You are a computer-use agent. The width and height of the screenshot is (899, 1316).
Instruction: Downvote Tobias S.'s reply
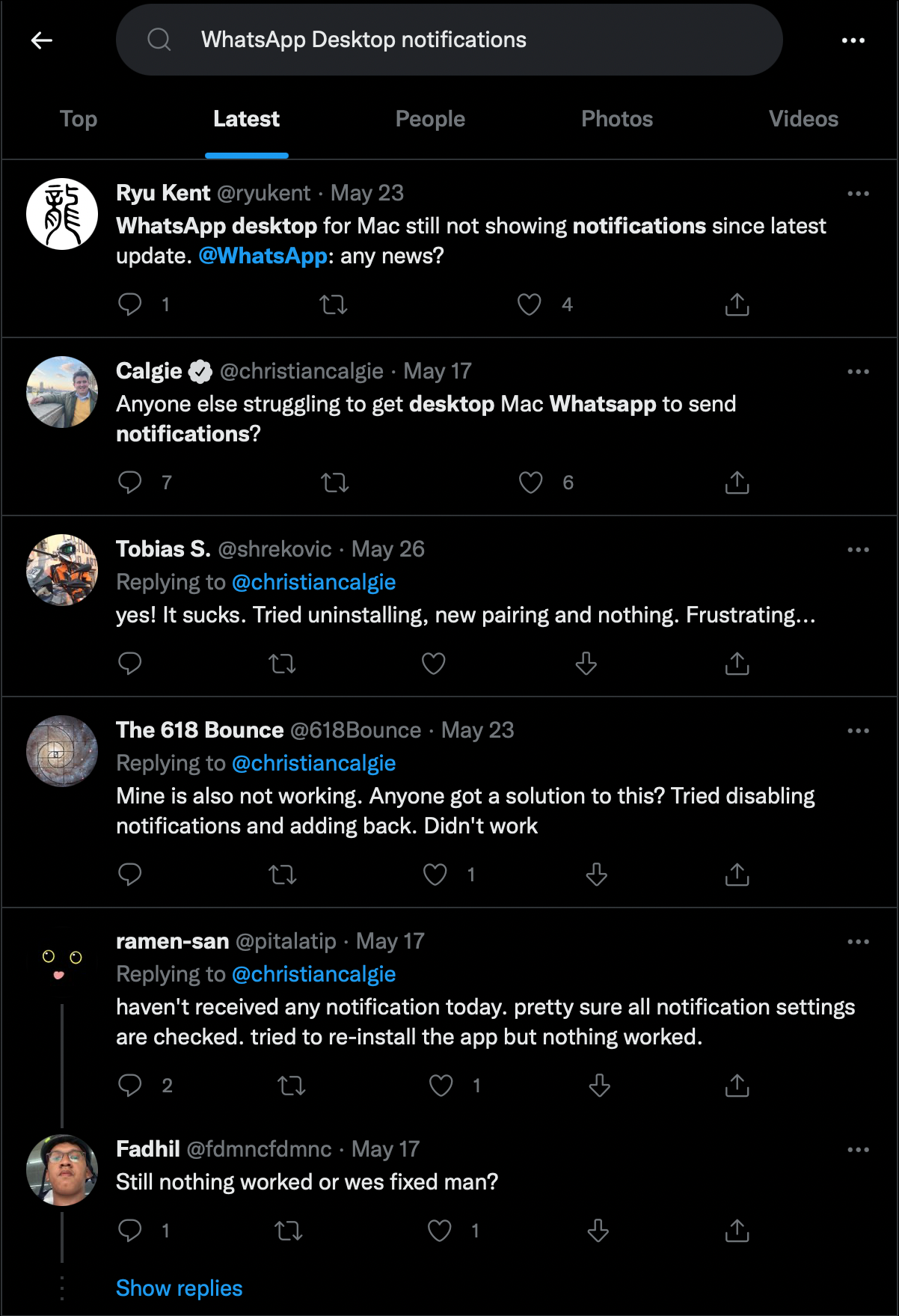click(x=586, y=664)
